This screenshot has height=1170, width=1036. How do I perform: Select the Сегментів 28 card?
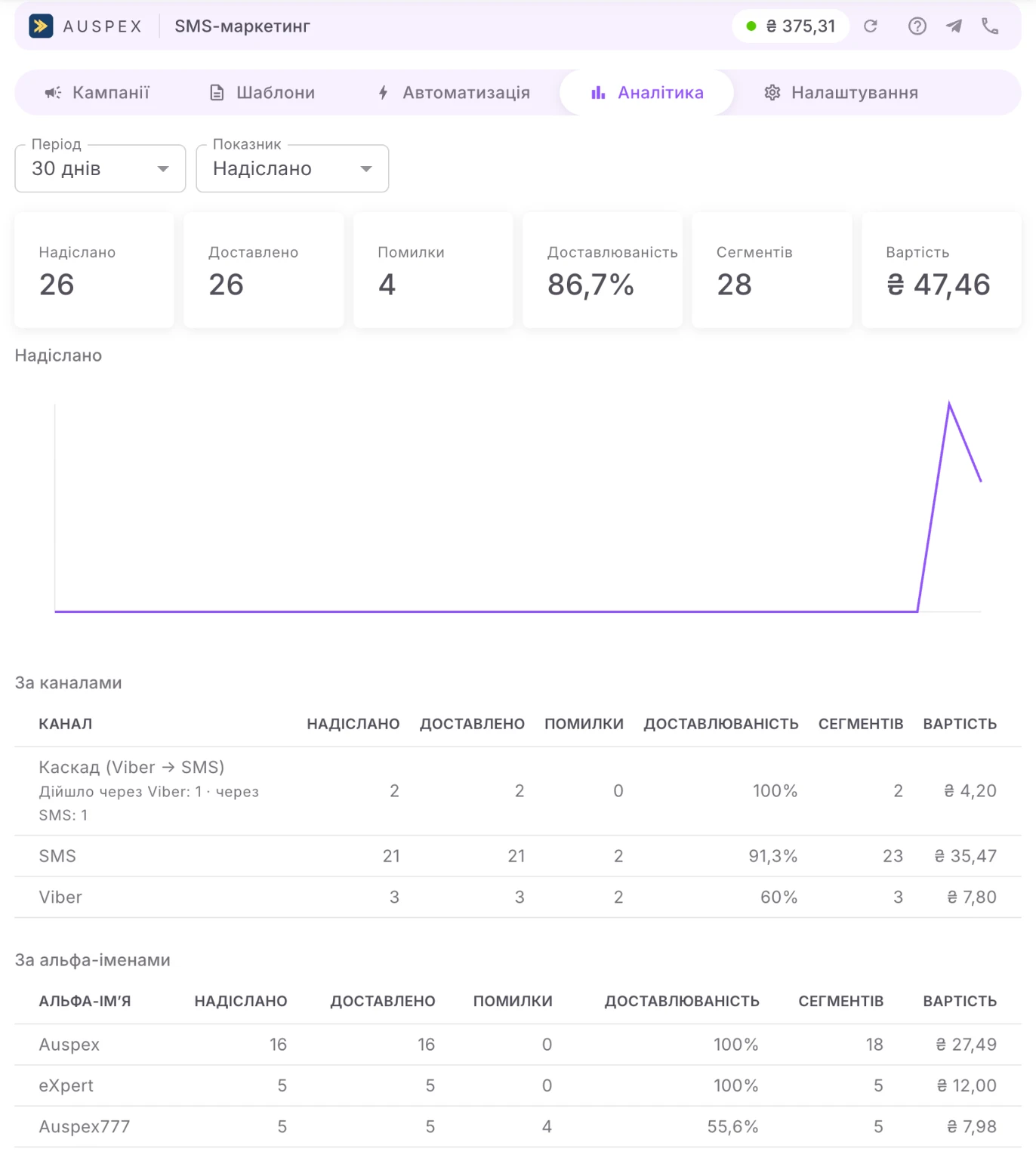772,270
